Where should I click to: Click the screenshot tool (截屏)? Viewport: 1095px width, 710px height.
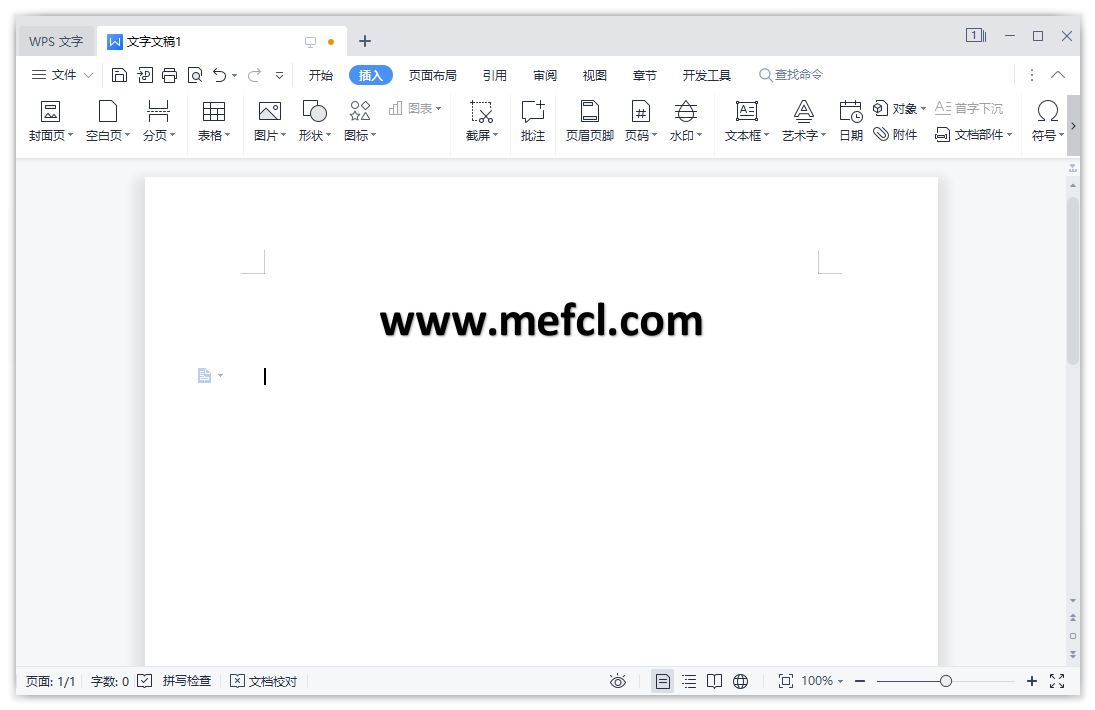482,121
